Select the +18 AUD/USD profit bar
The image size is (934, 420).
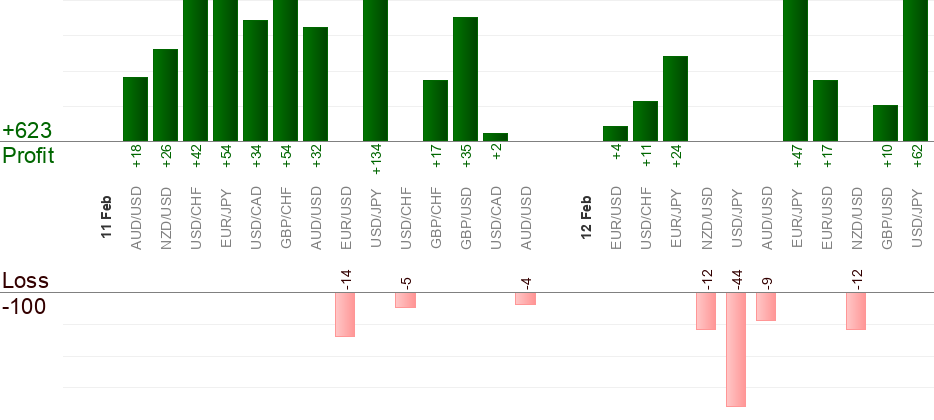point(135,109)
